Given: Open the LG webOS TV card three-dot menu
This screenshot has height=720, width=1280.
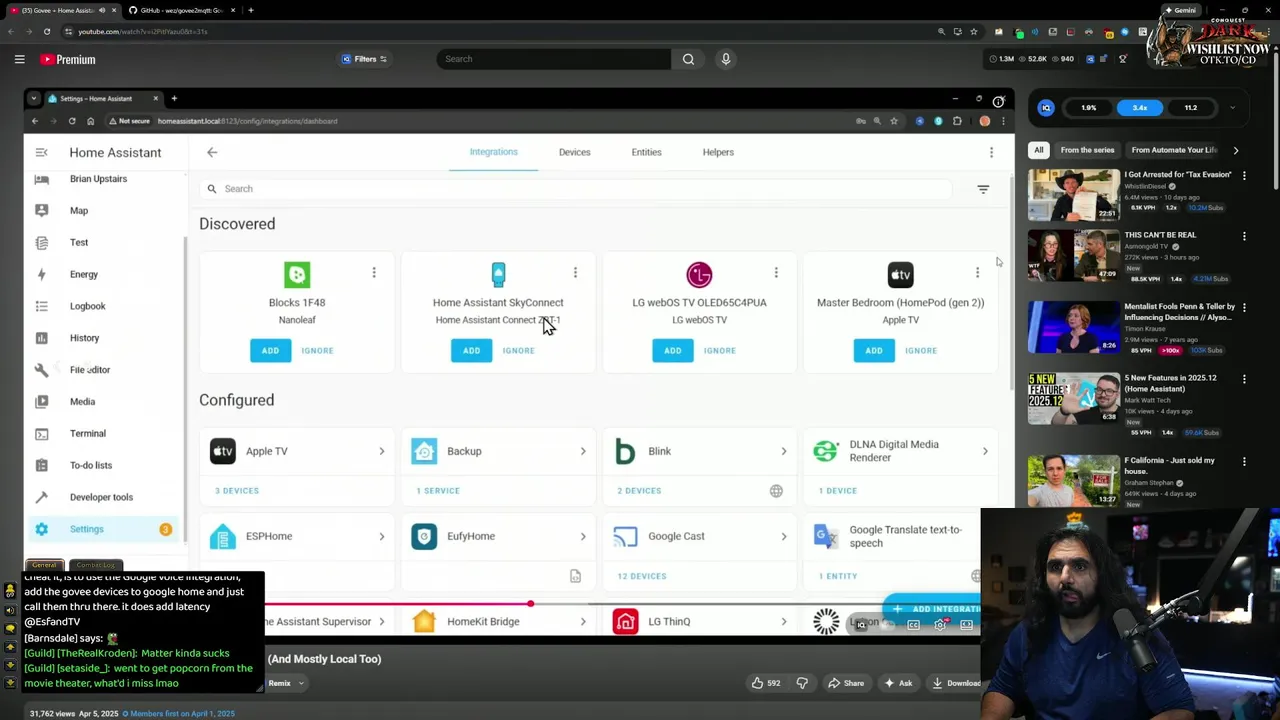Looking at the screenshot, I should [776, 272].
